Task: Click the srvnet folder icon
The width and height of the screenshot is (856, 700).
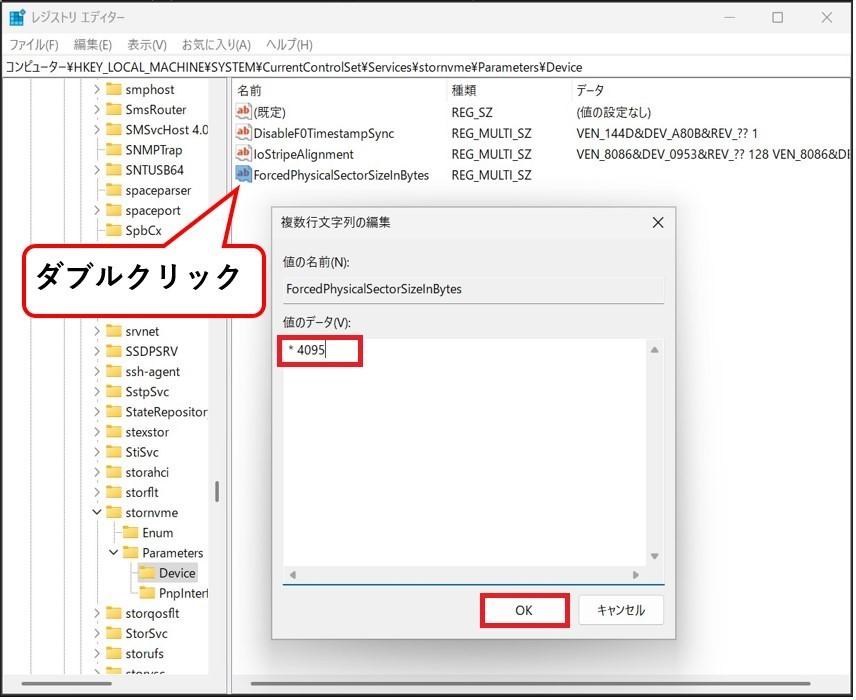Action: tap(113, 331)
